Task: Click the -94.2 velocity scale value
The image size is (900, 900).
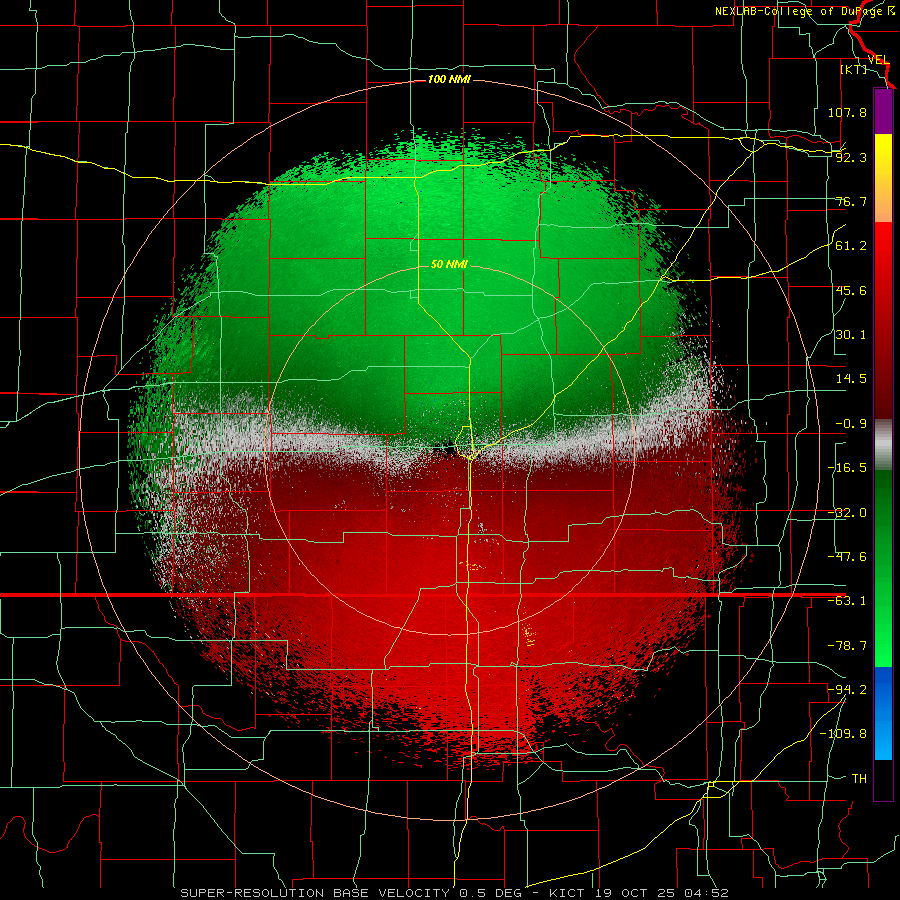Action: coord(847,689)
